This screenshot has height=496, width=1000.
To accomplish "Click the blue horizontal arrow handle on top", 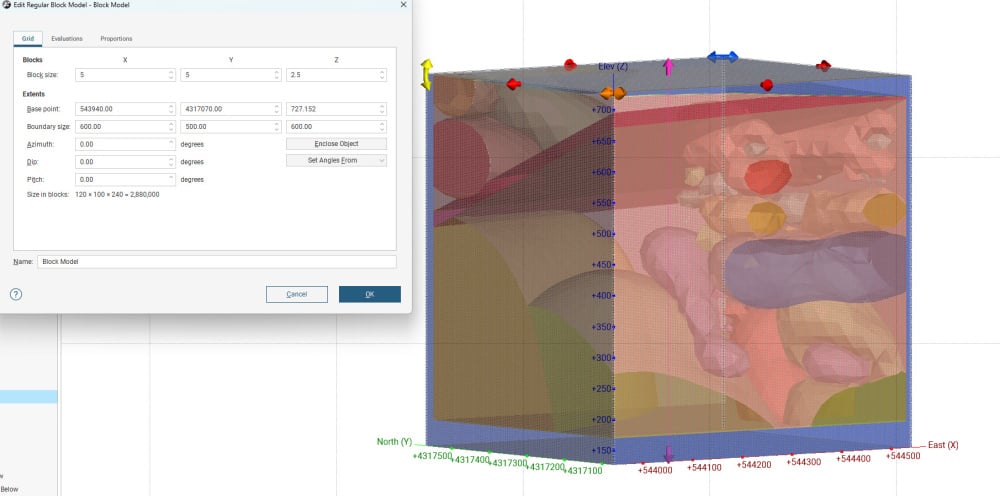I will [x=723, y=57].
